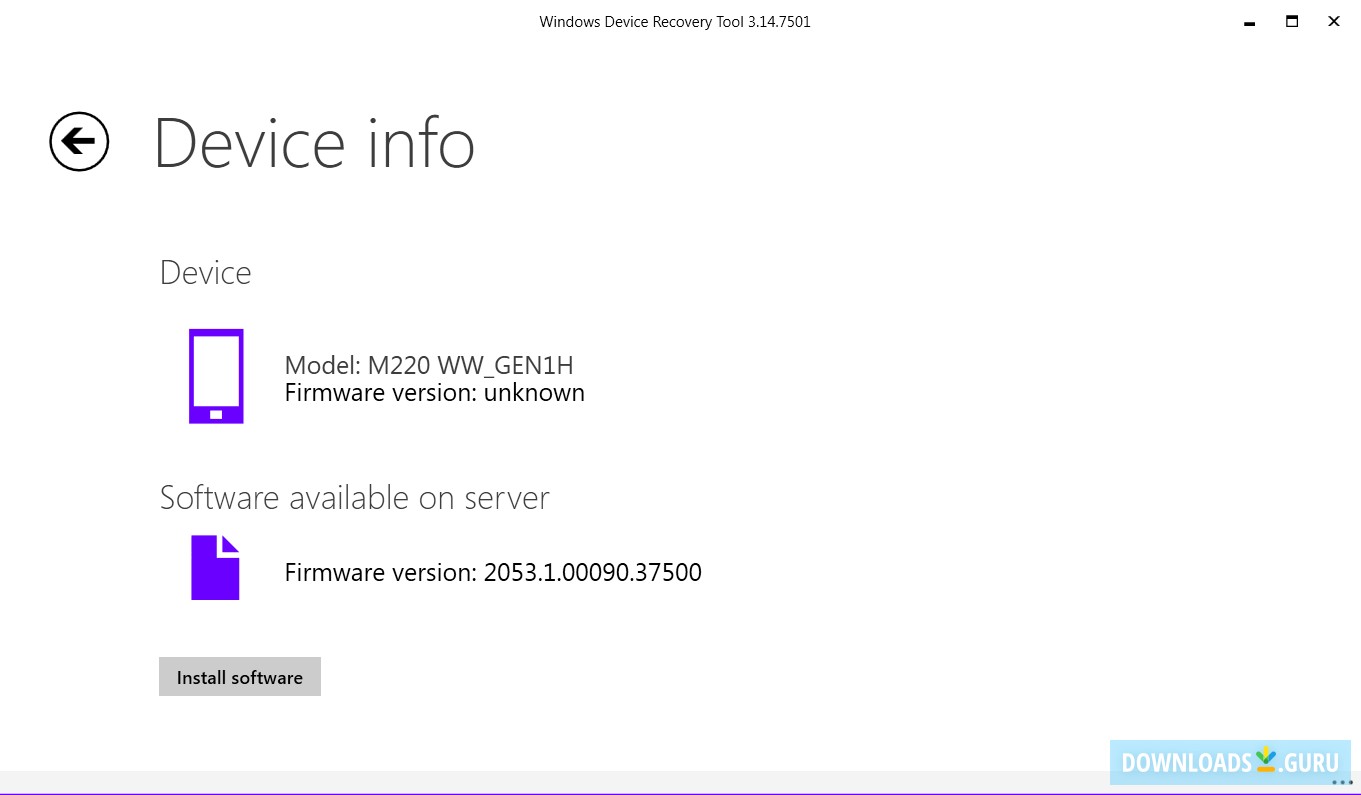Click the Software available on server heading
This screenshot has width=1361, height=795.
[354, 497]
